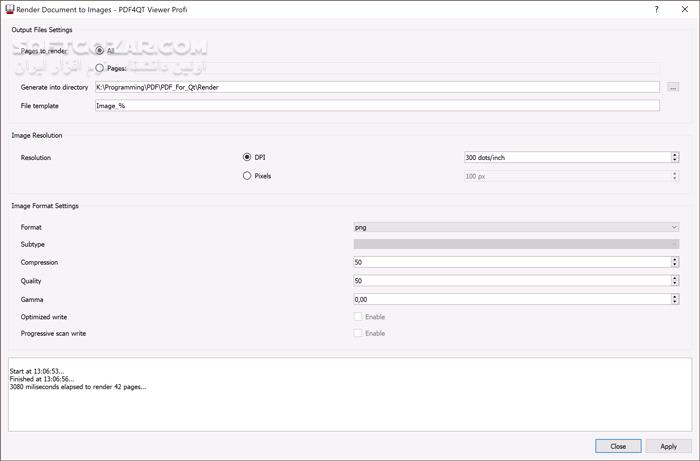The width and height of the screenshot is (700, 461).
Task: Click the Apply button
Action: tap(668, 446)
